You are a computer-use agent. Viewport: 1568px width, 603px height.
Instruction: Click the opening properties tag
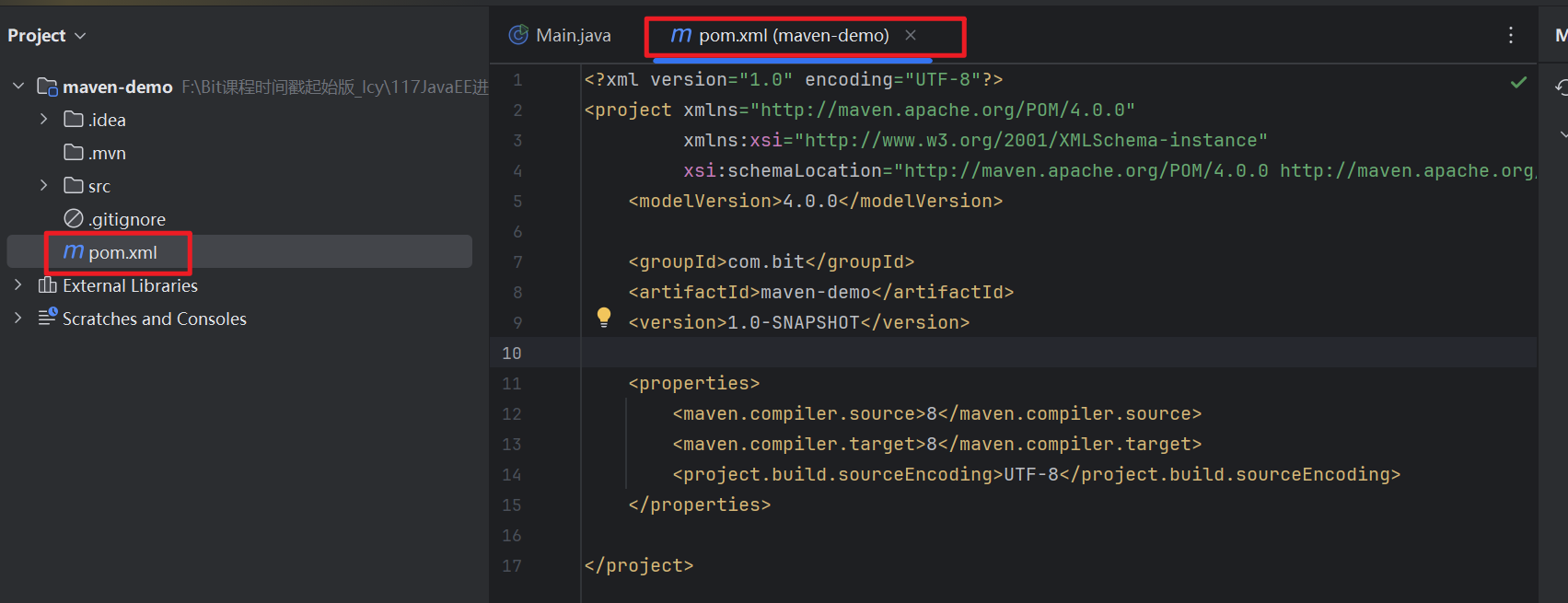coord(694,383)
